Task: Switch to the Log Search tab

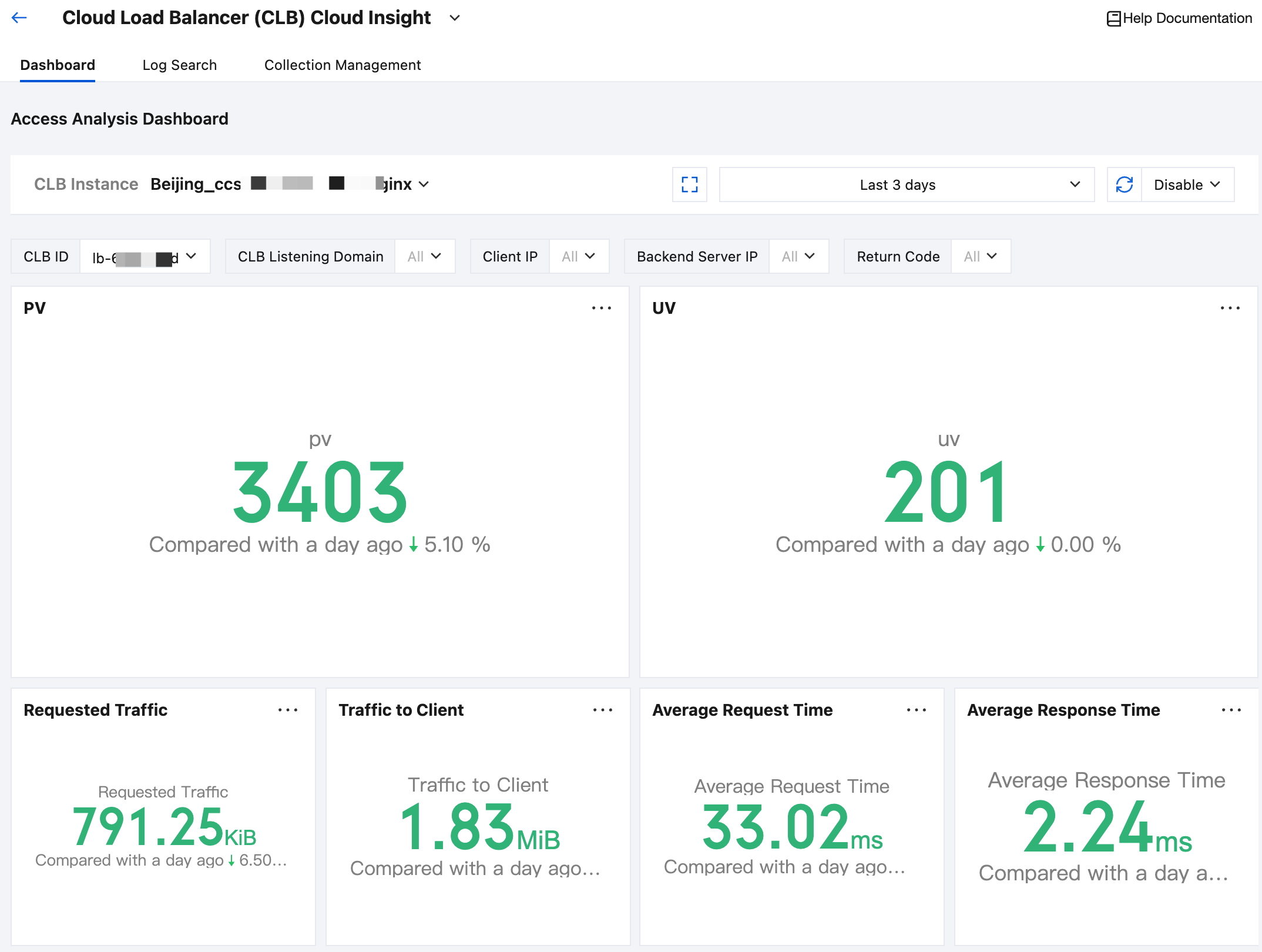Action: [179, 65]
